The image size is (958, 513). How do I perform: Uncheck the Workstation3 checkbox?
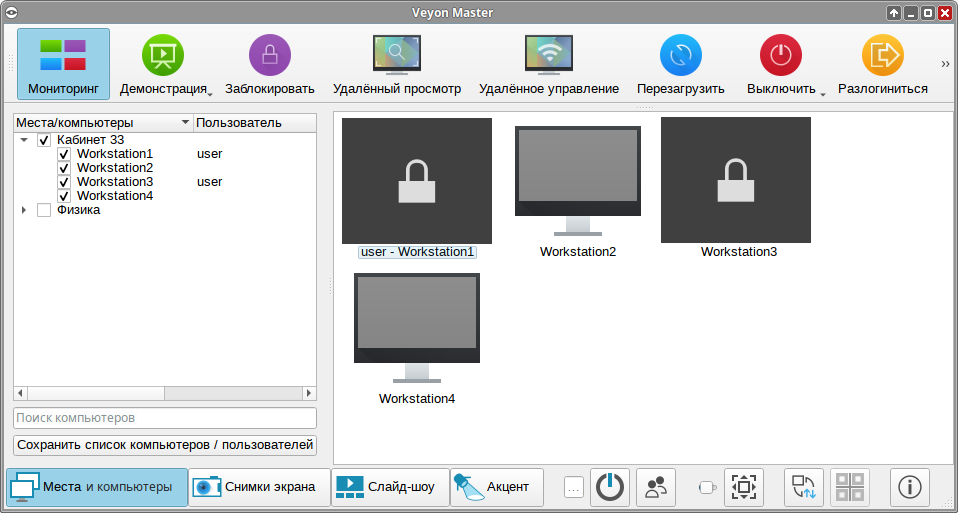pyautogui.click(x=64, y=182)
